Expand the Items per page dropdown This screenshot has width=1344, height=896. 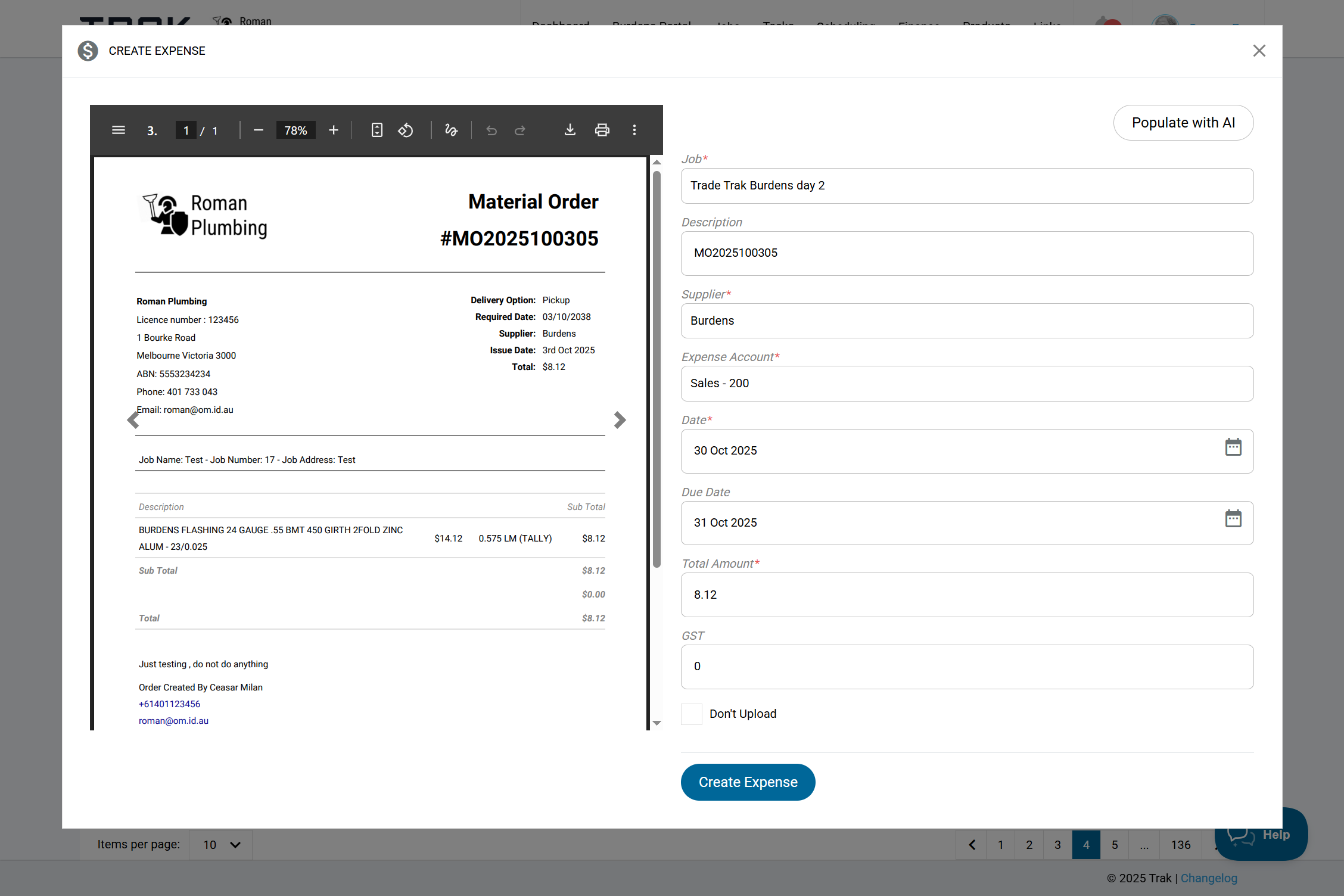click(x=220, y=845)
